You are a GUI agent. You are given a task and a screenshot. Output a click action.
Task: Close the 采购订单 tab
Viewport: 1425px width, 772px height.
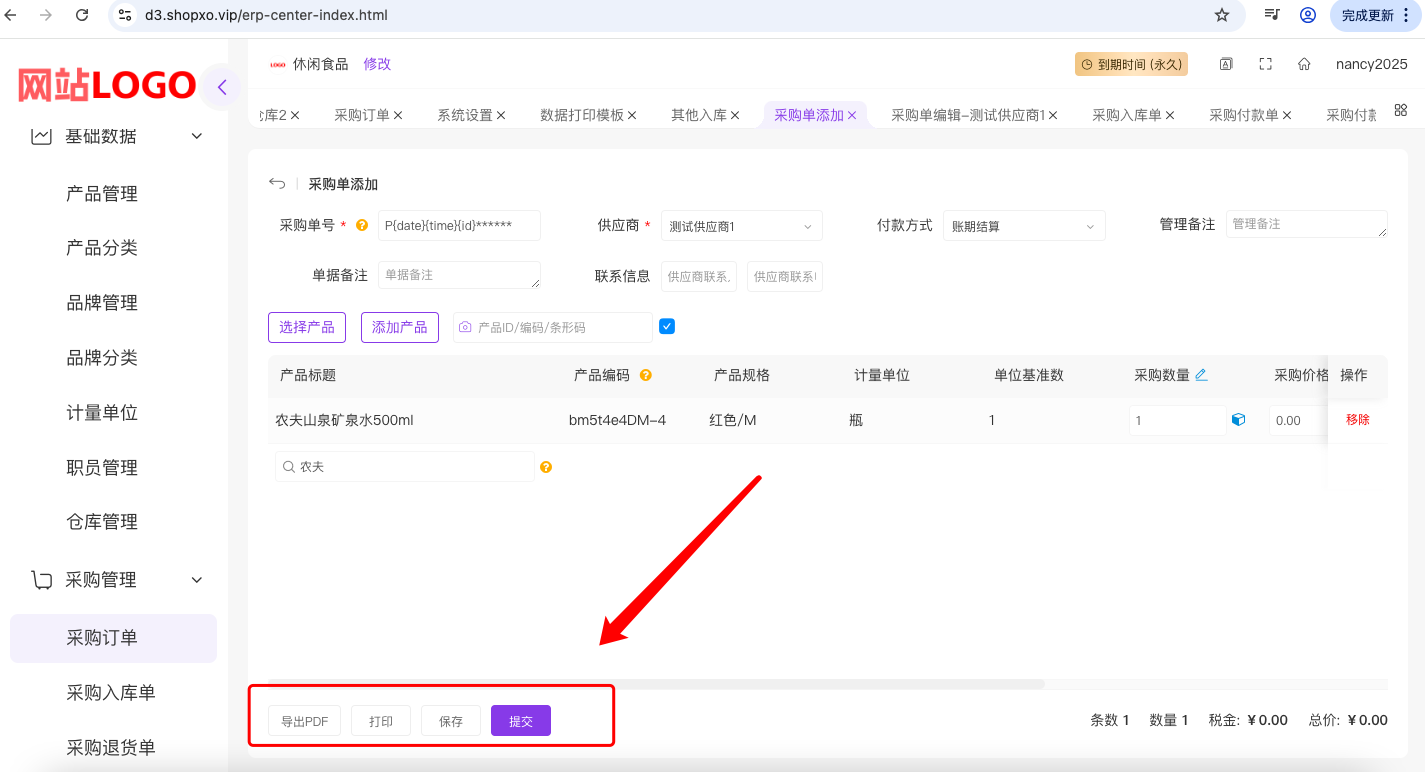(x=398, y=115)
